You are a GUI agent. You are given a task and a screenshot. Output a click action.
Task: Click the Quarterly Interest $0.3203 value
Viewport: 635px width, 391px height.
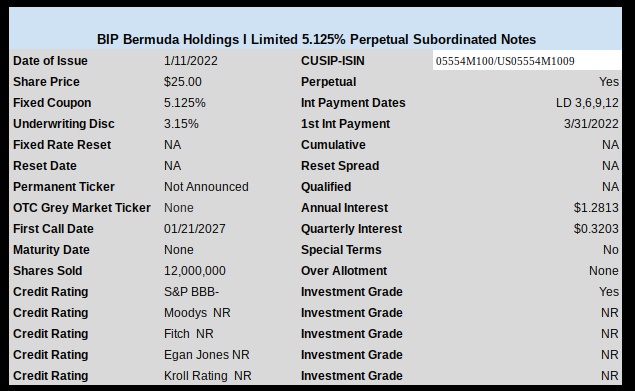(596, 229)
